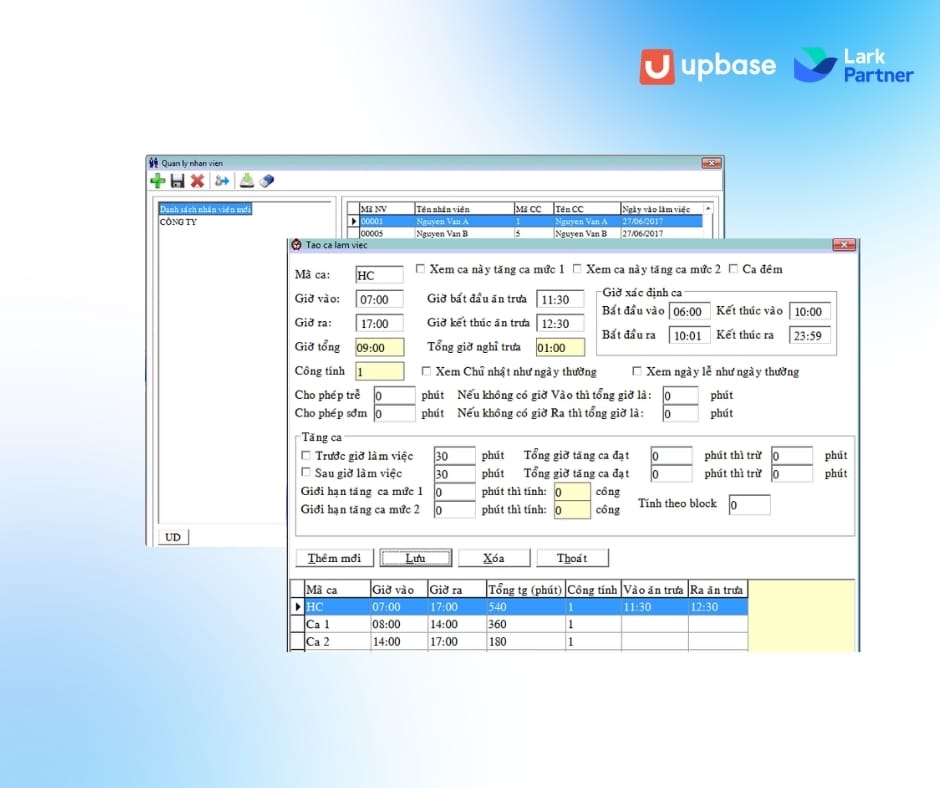Click the Lark Partner logo
This screenshot has height=788, width=940.
click(x=854, y=65)
